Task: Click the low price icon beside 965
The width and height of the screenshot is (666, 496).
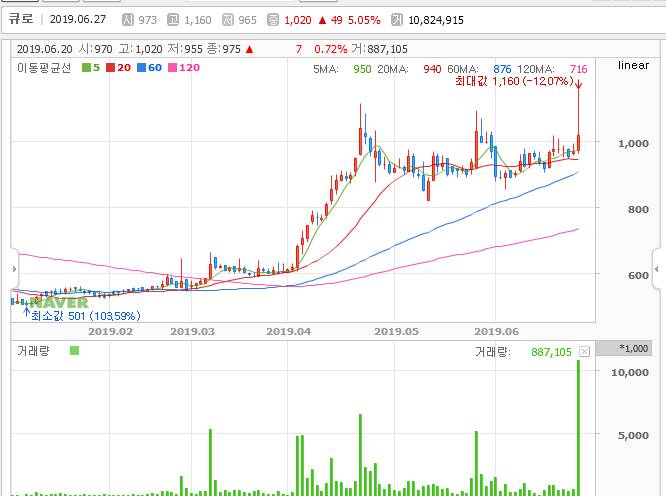Action: tap(228, 20)
